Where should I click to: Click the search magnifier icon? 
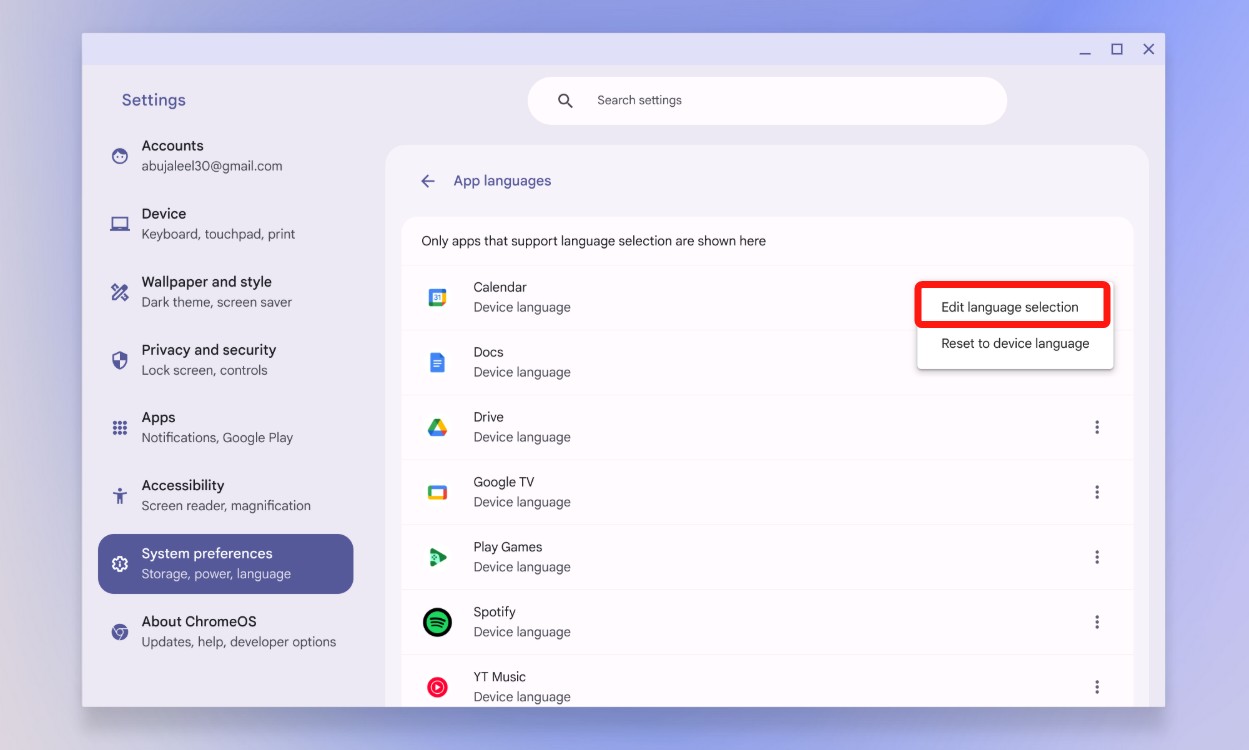565,100
